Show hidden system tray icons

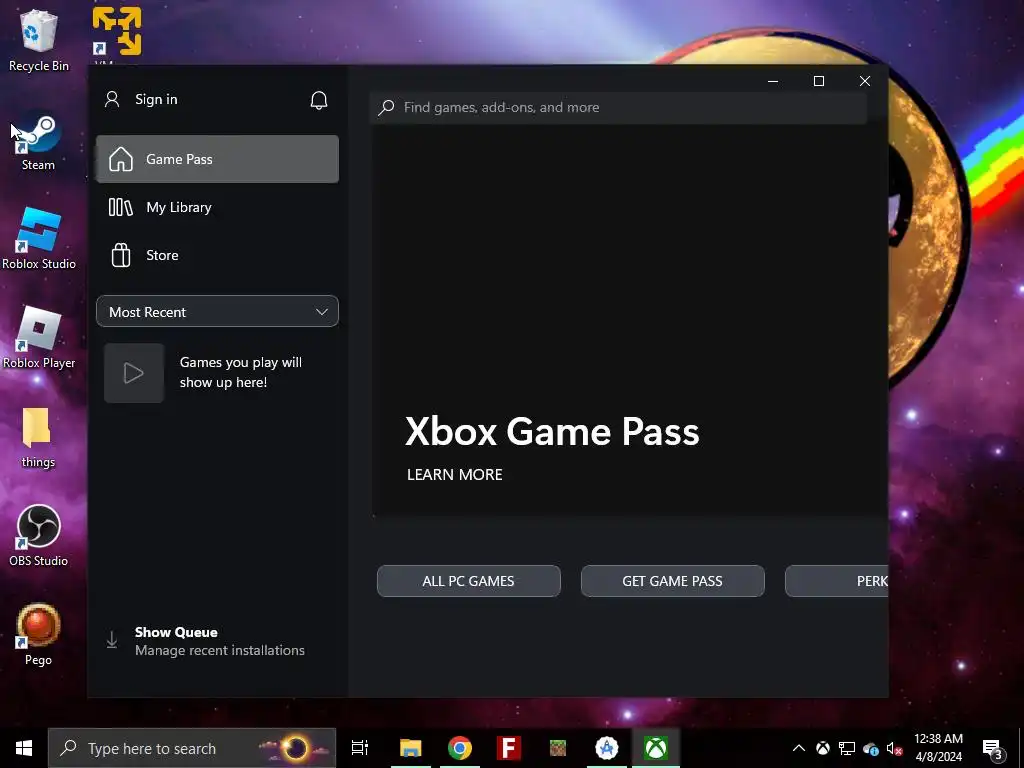pyautogui.click(x=799, y=748)
